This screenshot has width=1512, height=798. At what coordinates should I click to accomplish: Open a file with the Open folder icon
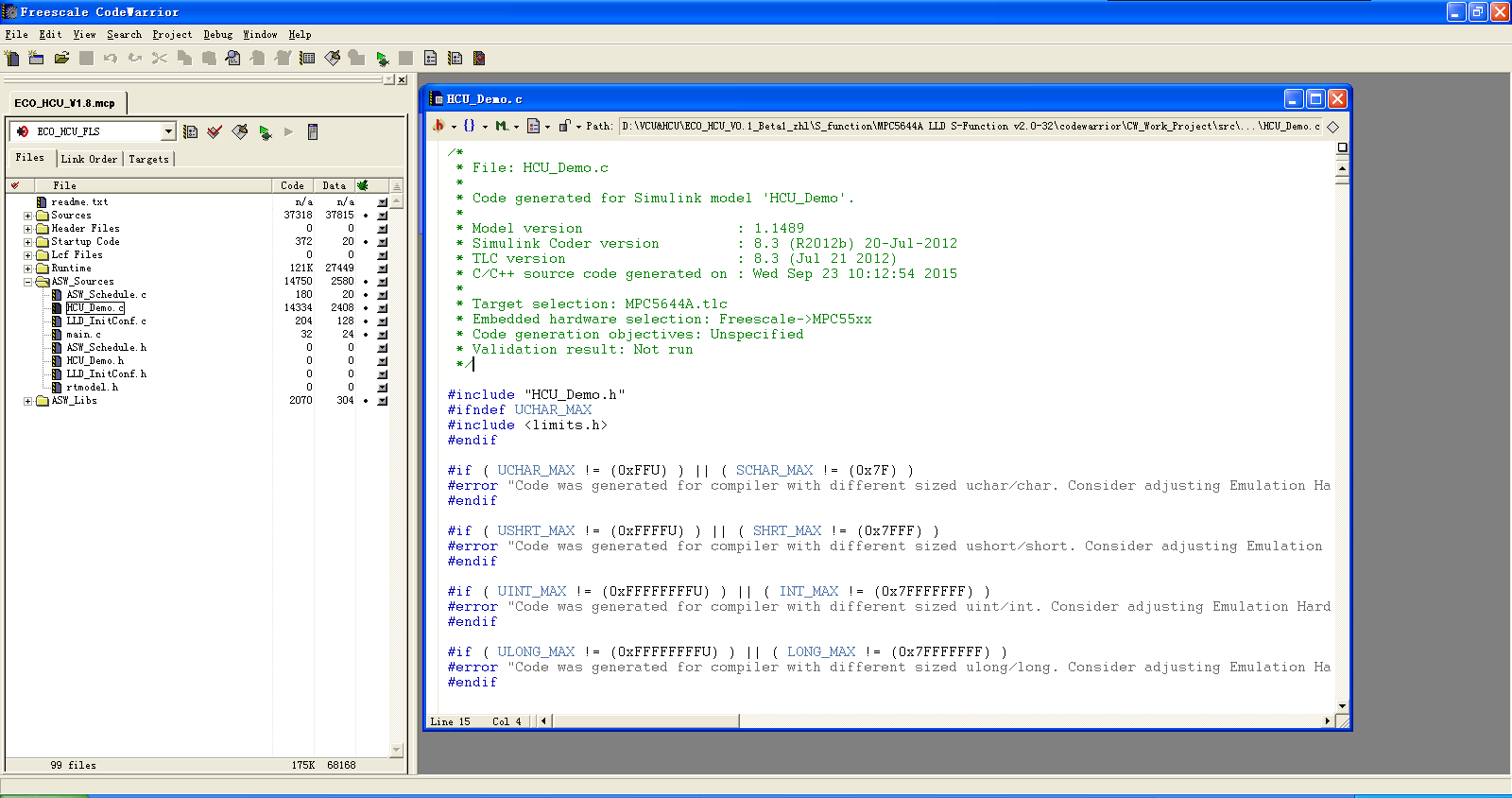pos(61,59)
